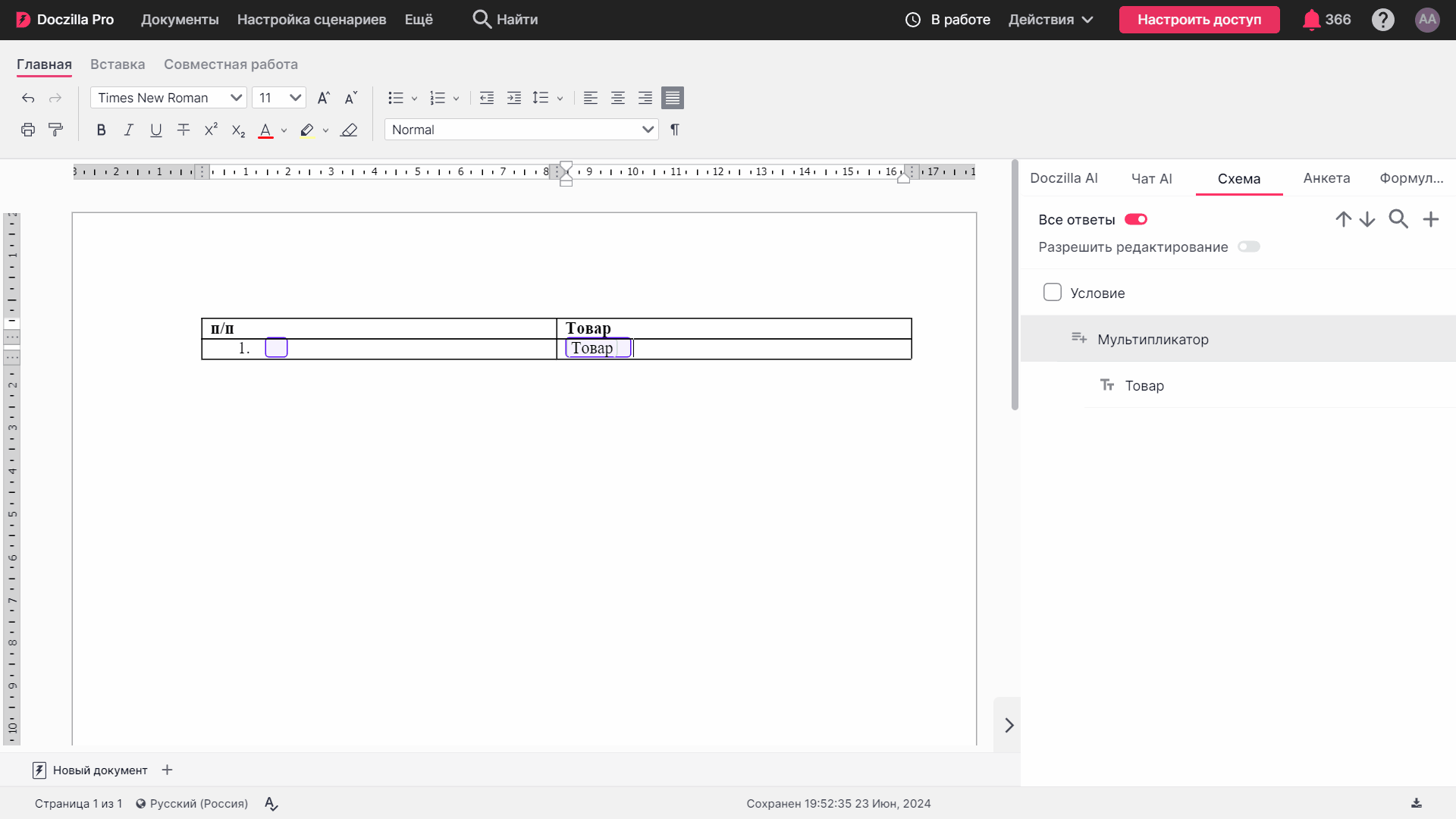This screenshot has height=819, width=1456.
Task: Click the spell check icon in status bar
Action: [271, 804]
